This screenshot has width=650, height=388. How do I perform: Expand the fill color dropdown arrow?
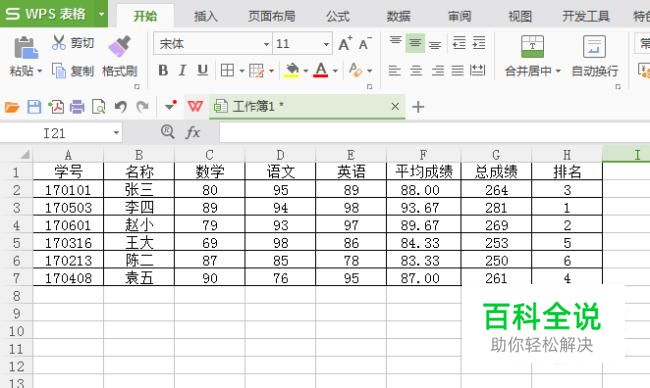[306, 71]
